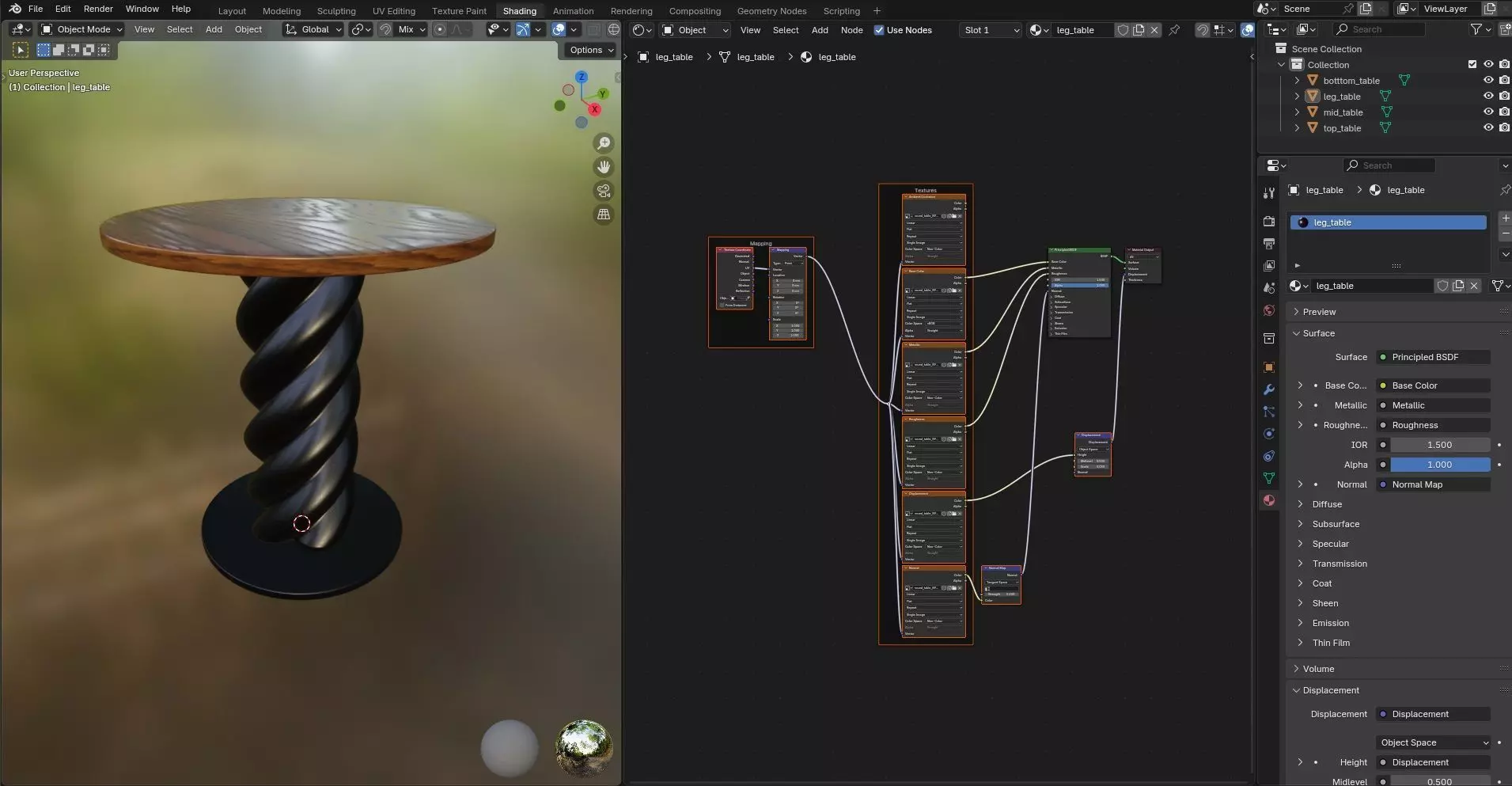Open the Modifiers wrench tab icon
The image size is (1512, 786).
(x=1269, y=389)
